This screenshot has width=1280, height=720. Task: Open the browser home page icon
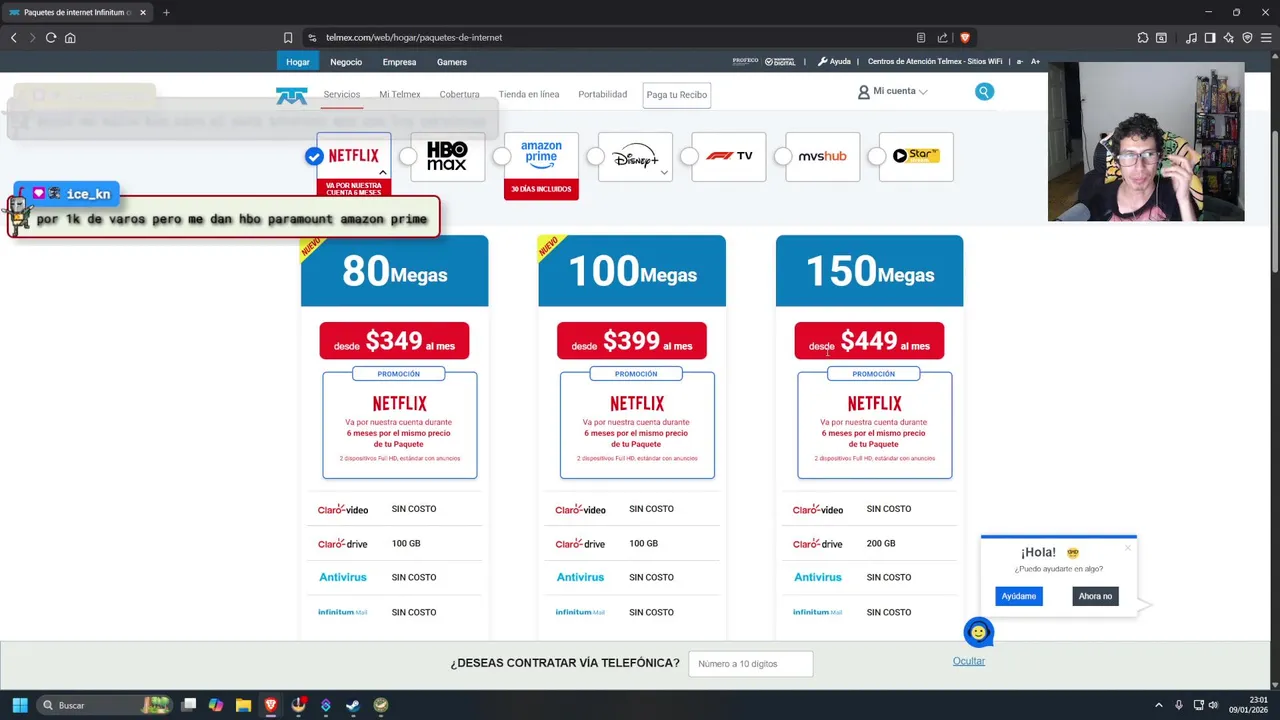pyautogui.click(x=70, y=38)
